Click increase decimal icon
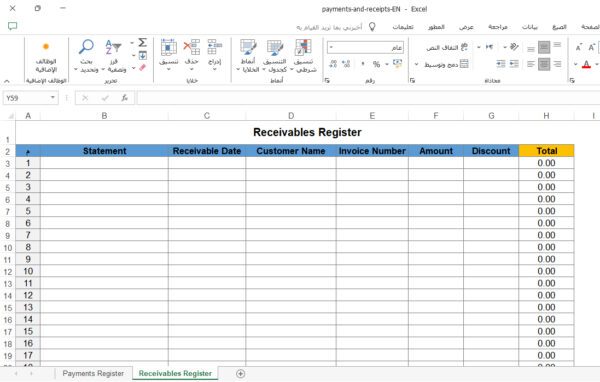The width and height of the screenshot is (600, 382). click(x=346, y=64)
